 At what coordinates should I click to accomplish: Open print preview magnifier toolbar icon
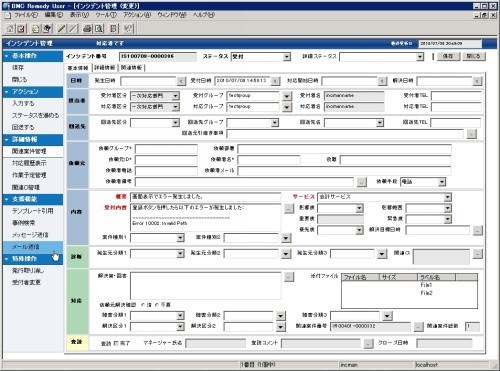pos(99,29)
